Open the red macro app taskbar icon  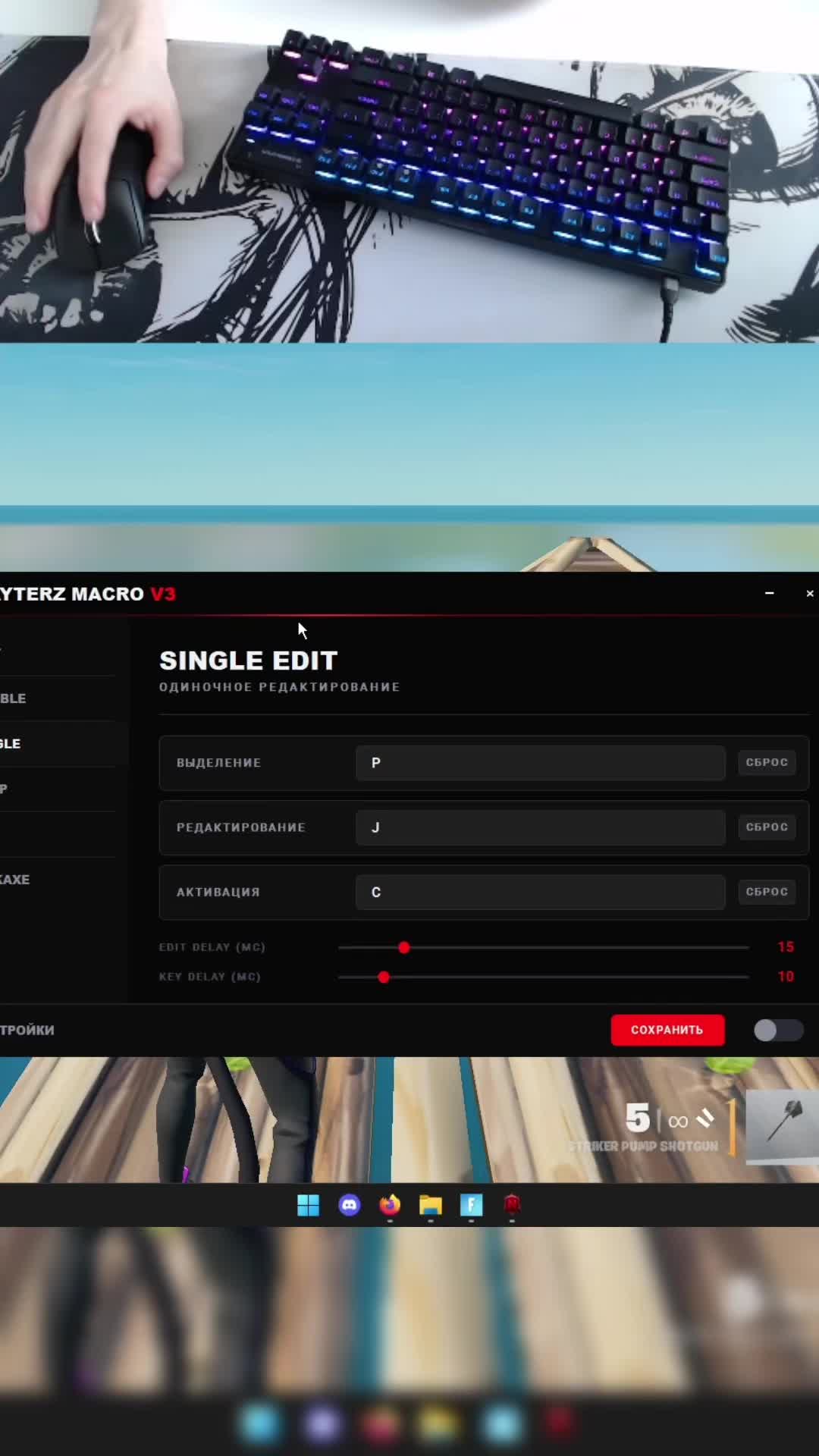coord(513,1204)
